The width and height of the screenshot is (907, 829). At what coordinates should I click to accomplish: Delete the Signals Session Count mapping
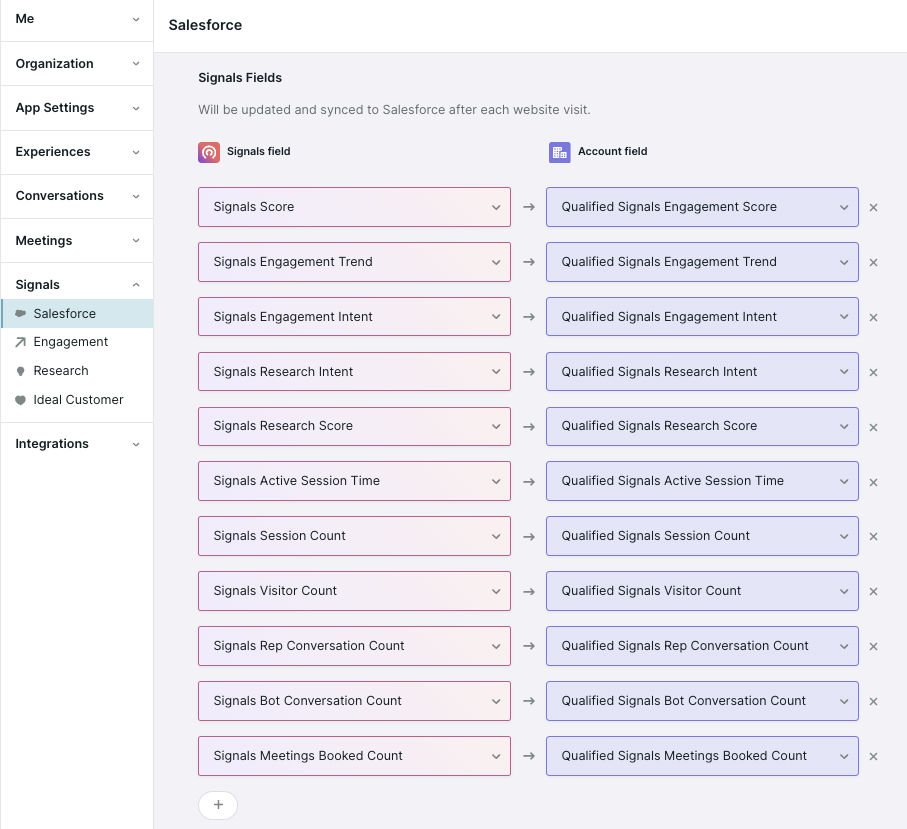tap(873, 536)
